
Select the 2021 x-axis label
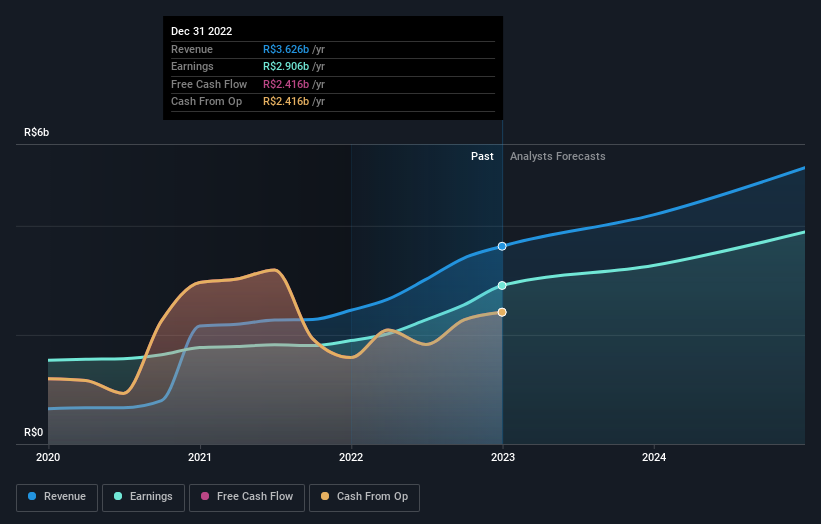(x=199, y=457)
